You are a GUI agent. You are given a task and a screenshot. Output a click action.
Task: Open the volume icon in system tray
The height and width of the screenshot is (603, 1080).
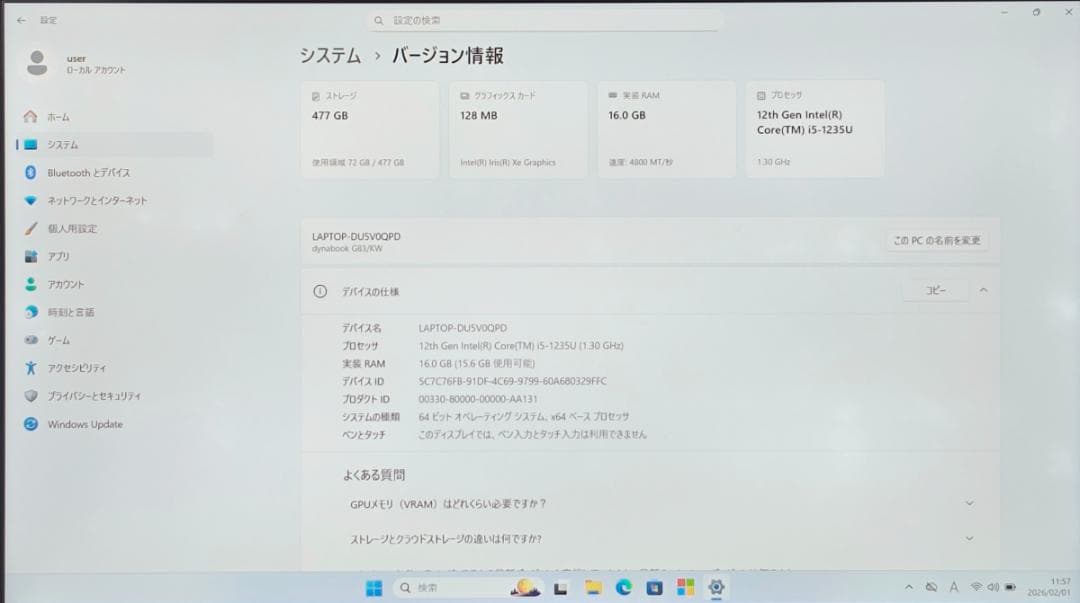(991, 588)
